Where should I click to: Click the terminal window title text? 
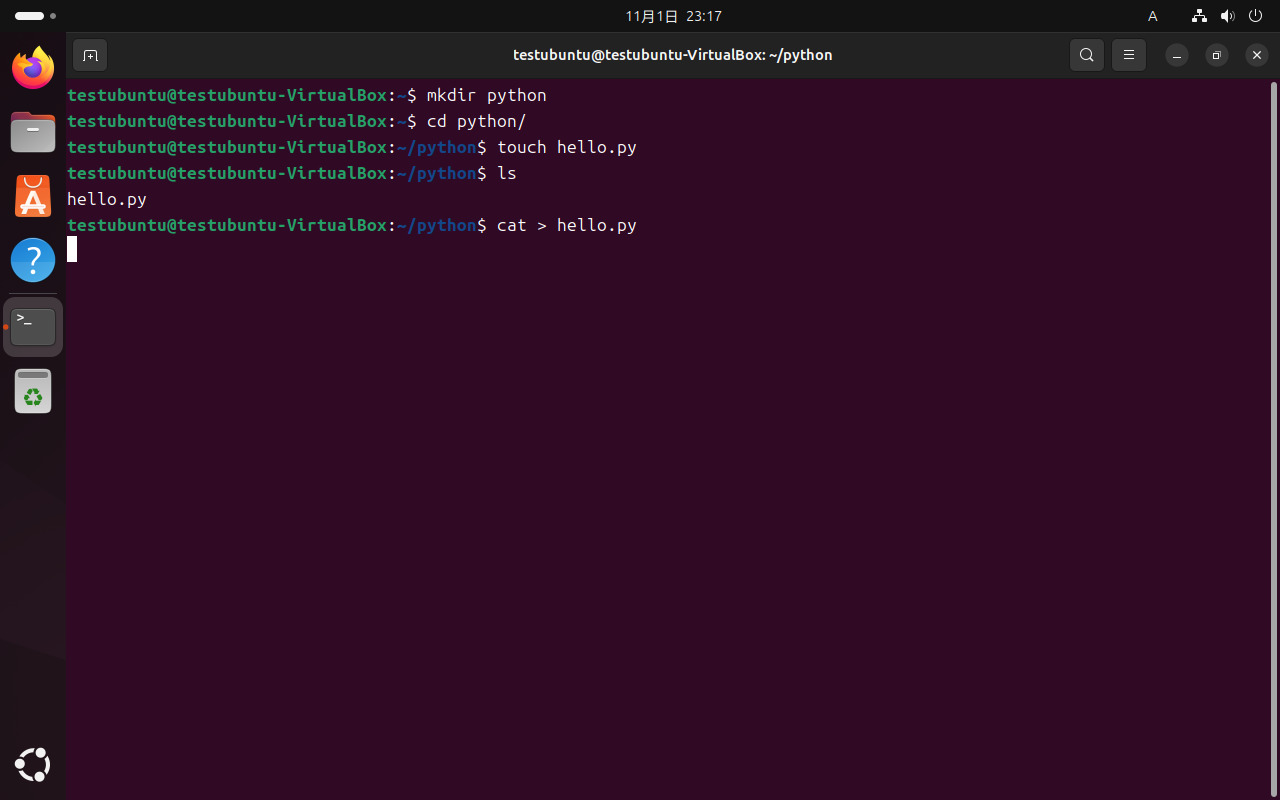pos(672,55)
